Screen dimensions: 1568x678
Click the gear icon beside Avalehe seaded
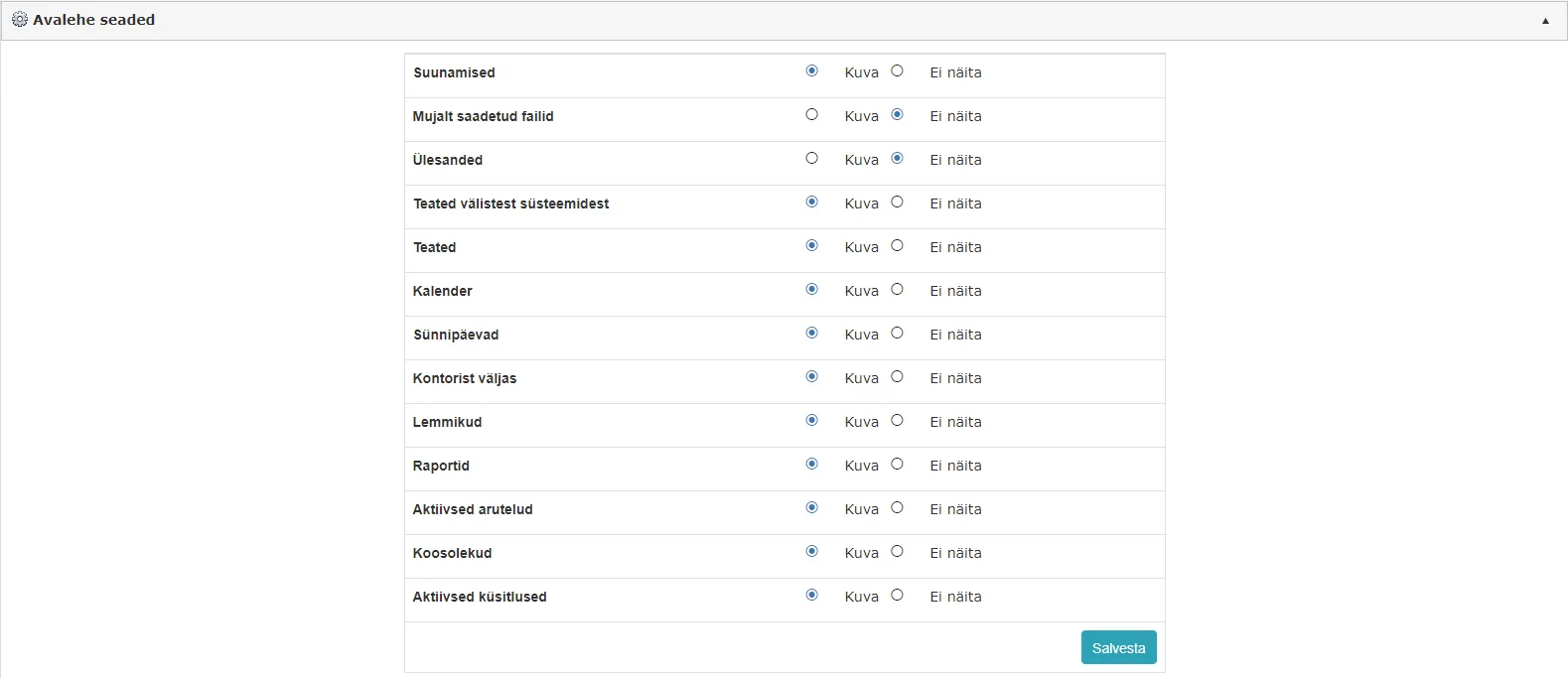[19, 20]
